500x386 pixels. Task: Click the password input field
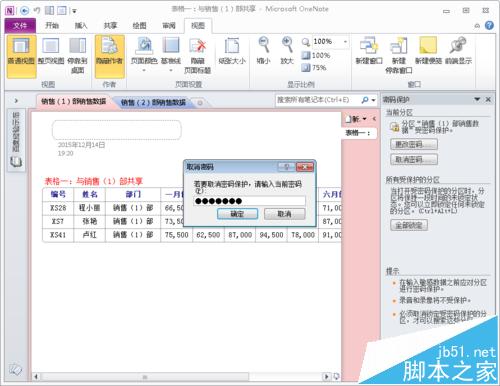point(249,201)
